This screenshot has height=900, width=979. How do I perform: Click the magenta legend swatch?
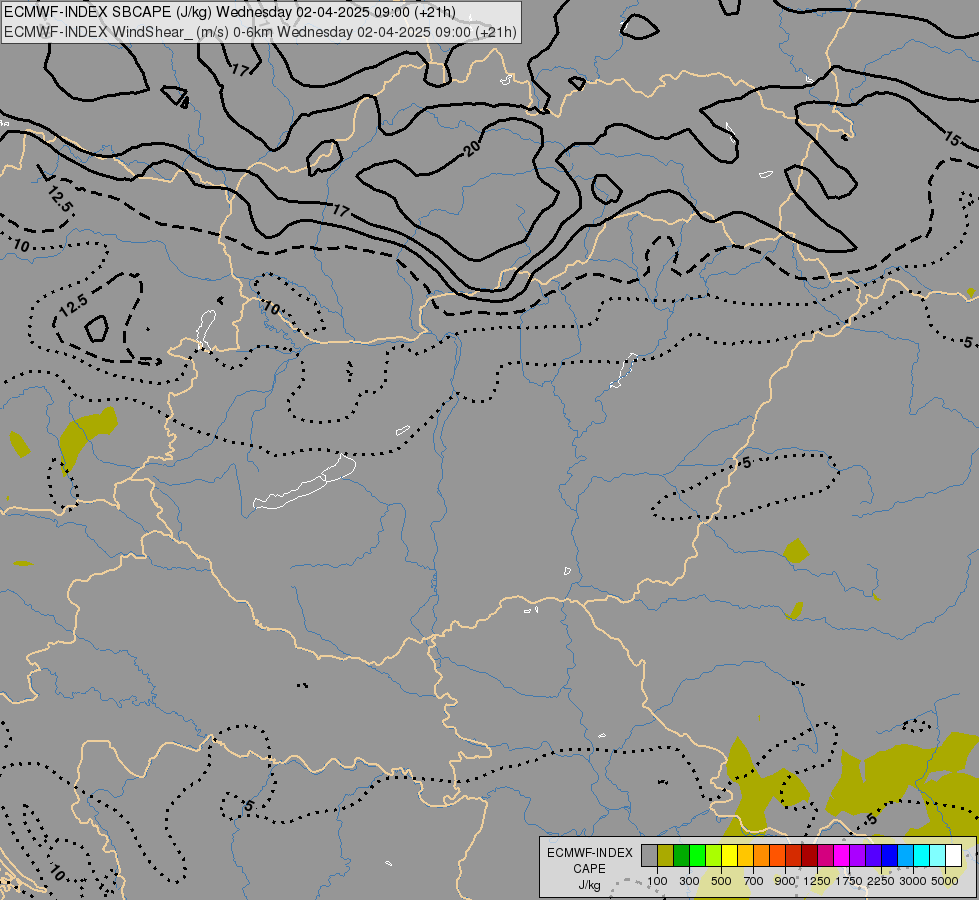pyautogui.click(x=842, y=856)
